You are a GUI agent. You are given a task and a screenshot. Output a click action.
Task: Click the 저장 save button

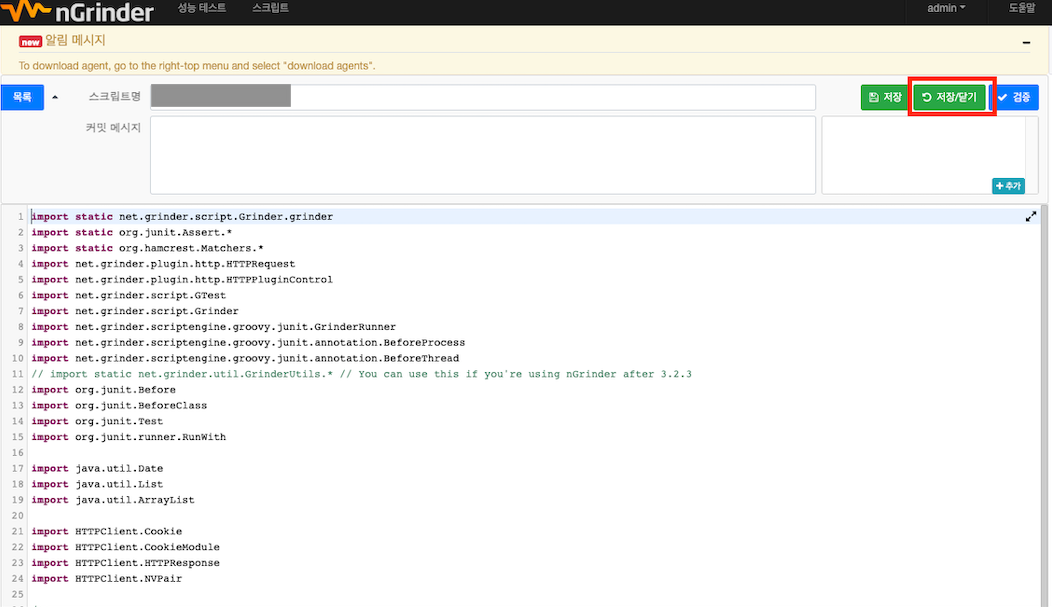point(884,97)
